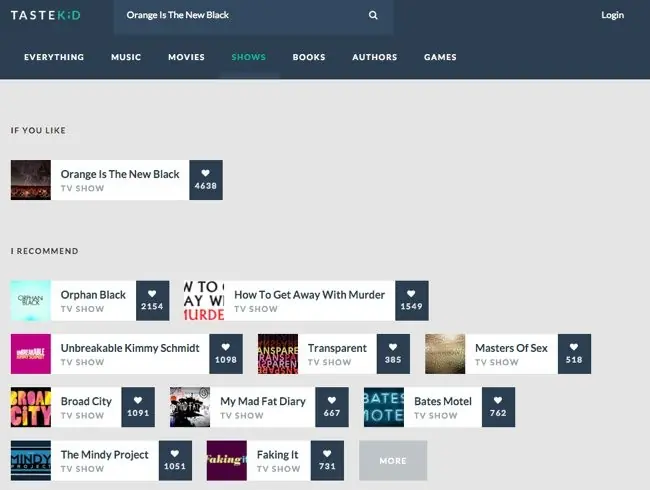Switch to the Books tab

point(309,57)
